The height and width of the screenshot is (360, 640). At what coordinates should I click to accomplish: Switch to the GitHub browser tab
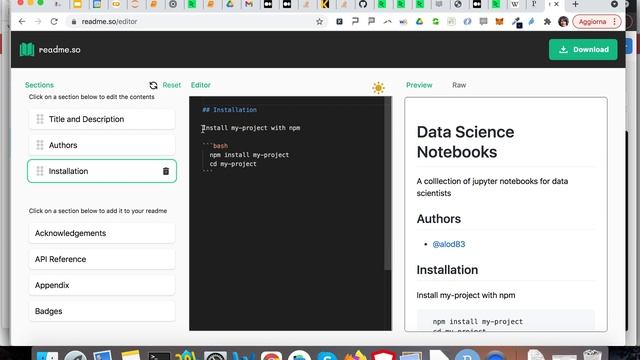[x=363, y=4]
